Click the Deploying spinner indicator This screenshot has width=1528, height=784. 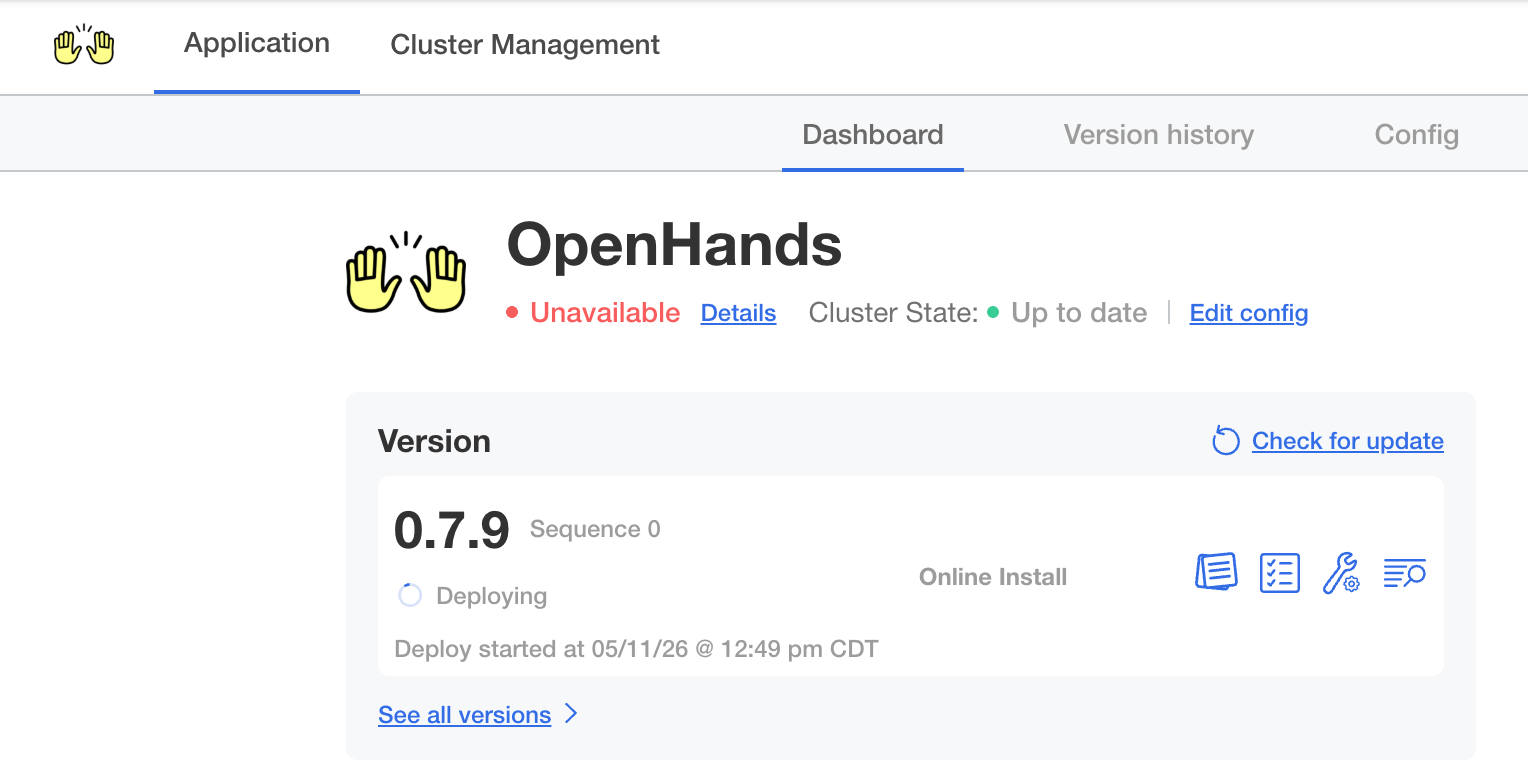tap(410, 596)
